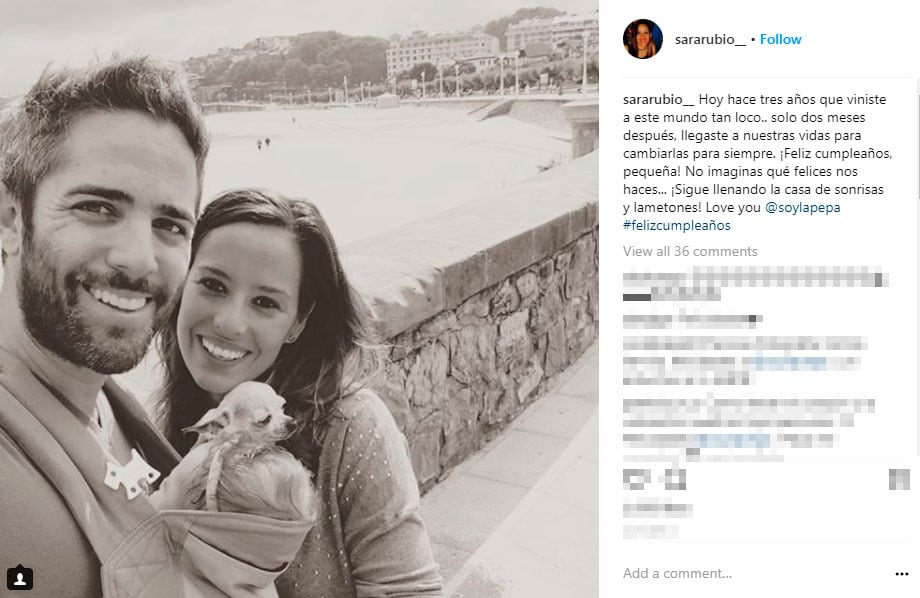Click blue blurred mention in fourth comment
This screenshot has width=920, height=598.
click(x=732, y=440)
